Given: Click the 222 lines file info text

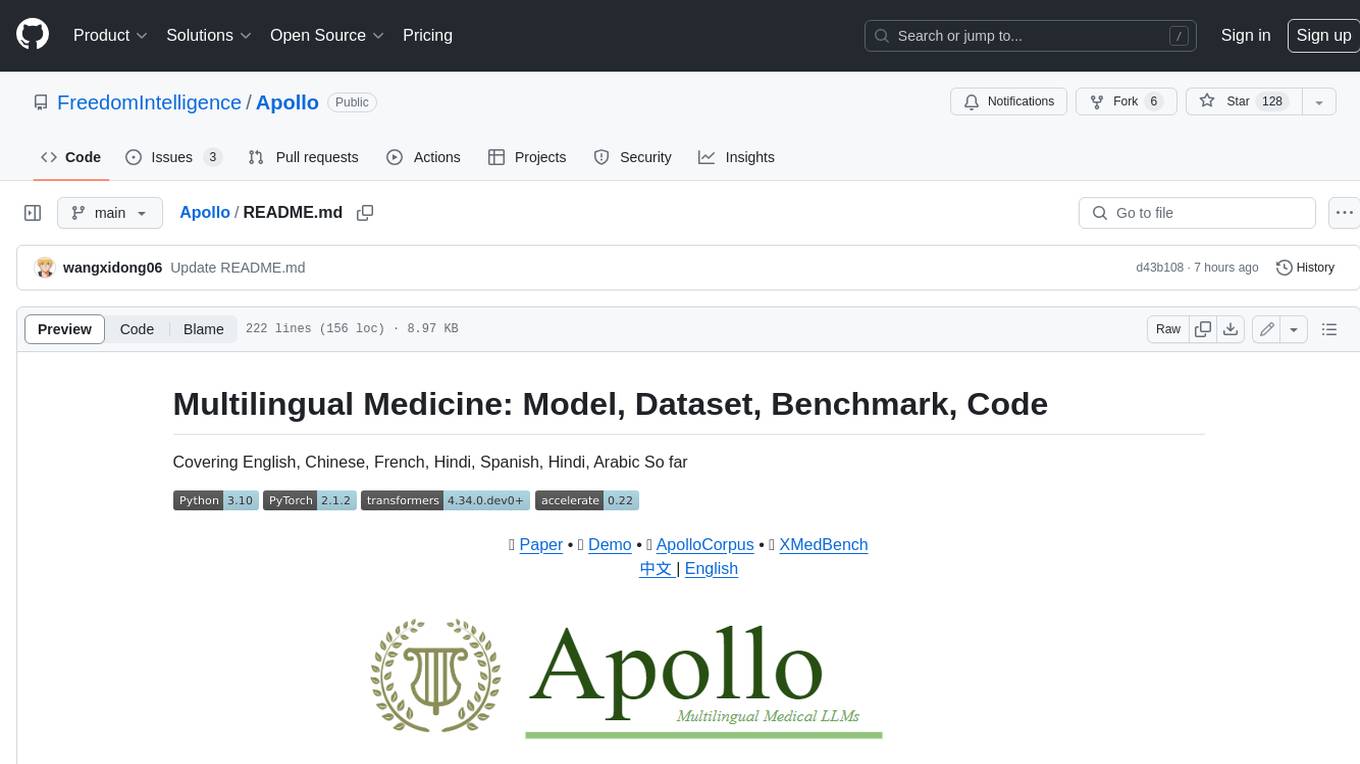Looking at the screenshot, I should tap(352, 329).
